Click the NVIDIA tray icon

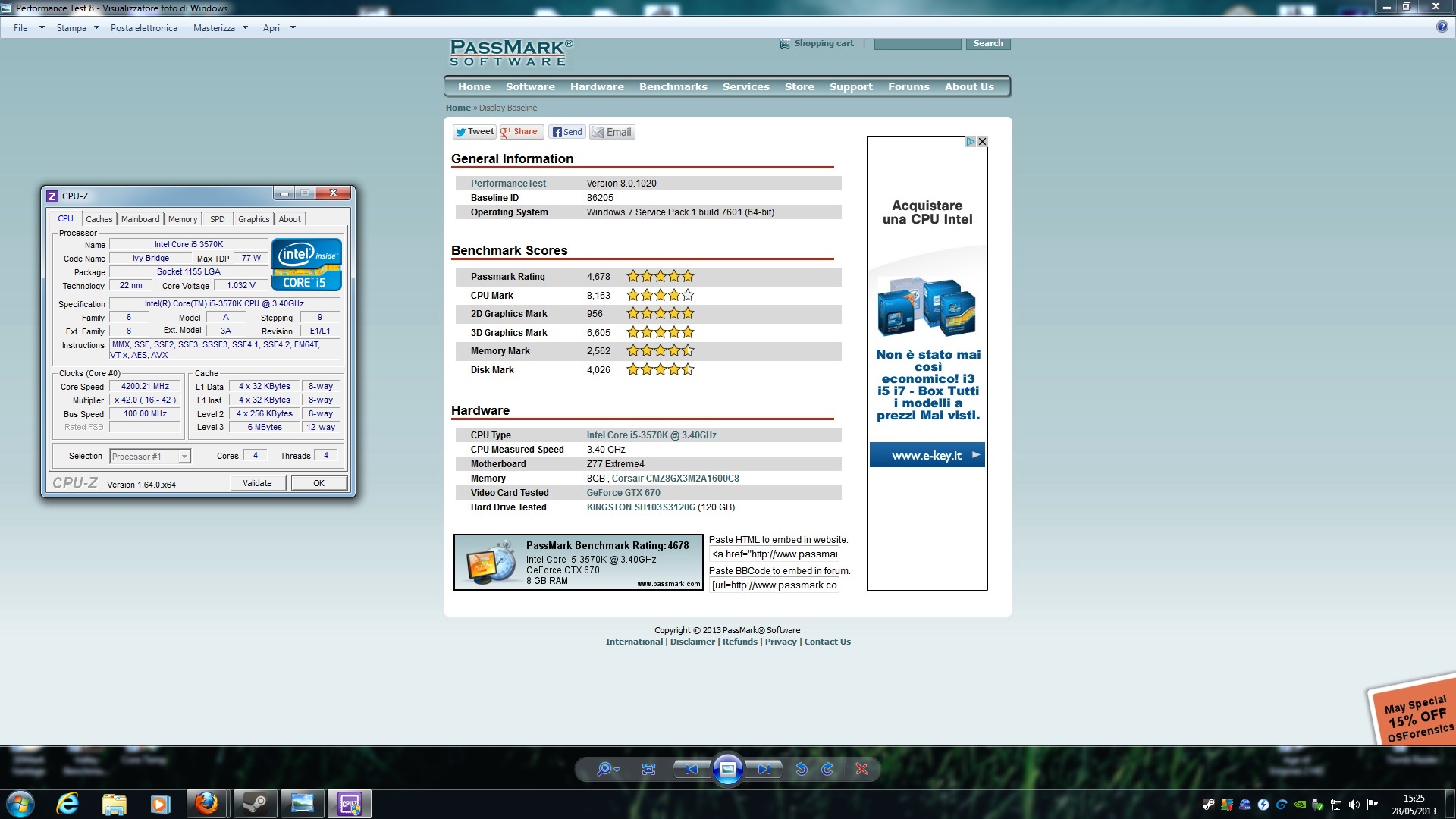[1300, 805]
